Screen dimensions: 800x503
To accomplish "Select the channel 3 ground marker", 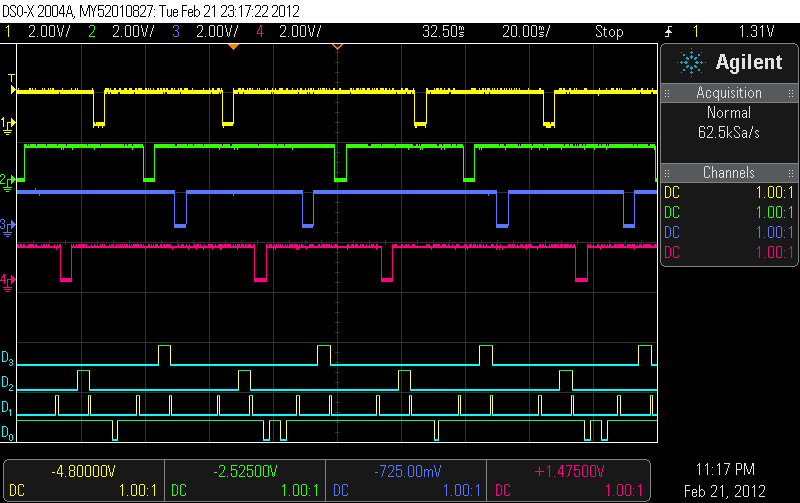I will [8, 225].
